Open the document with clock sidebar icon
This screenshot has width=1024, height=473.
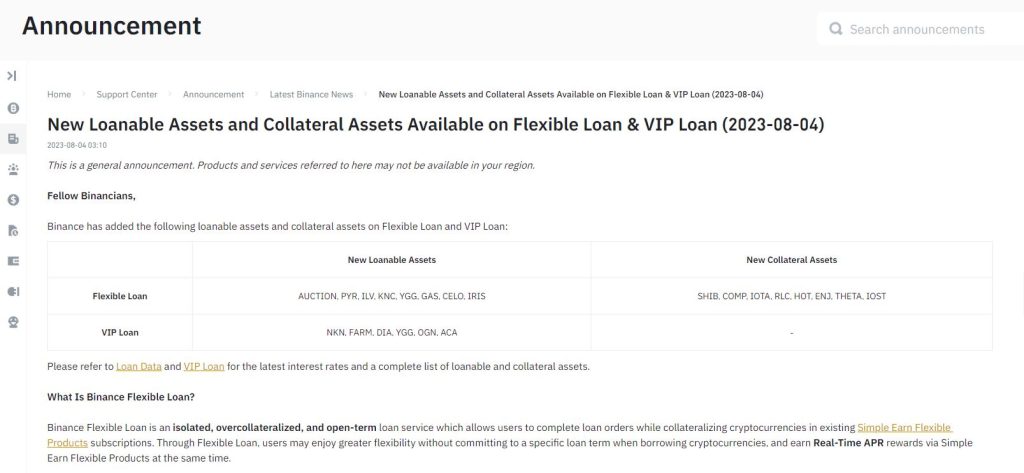pos(13,230)
